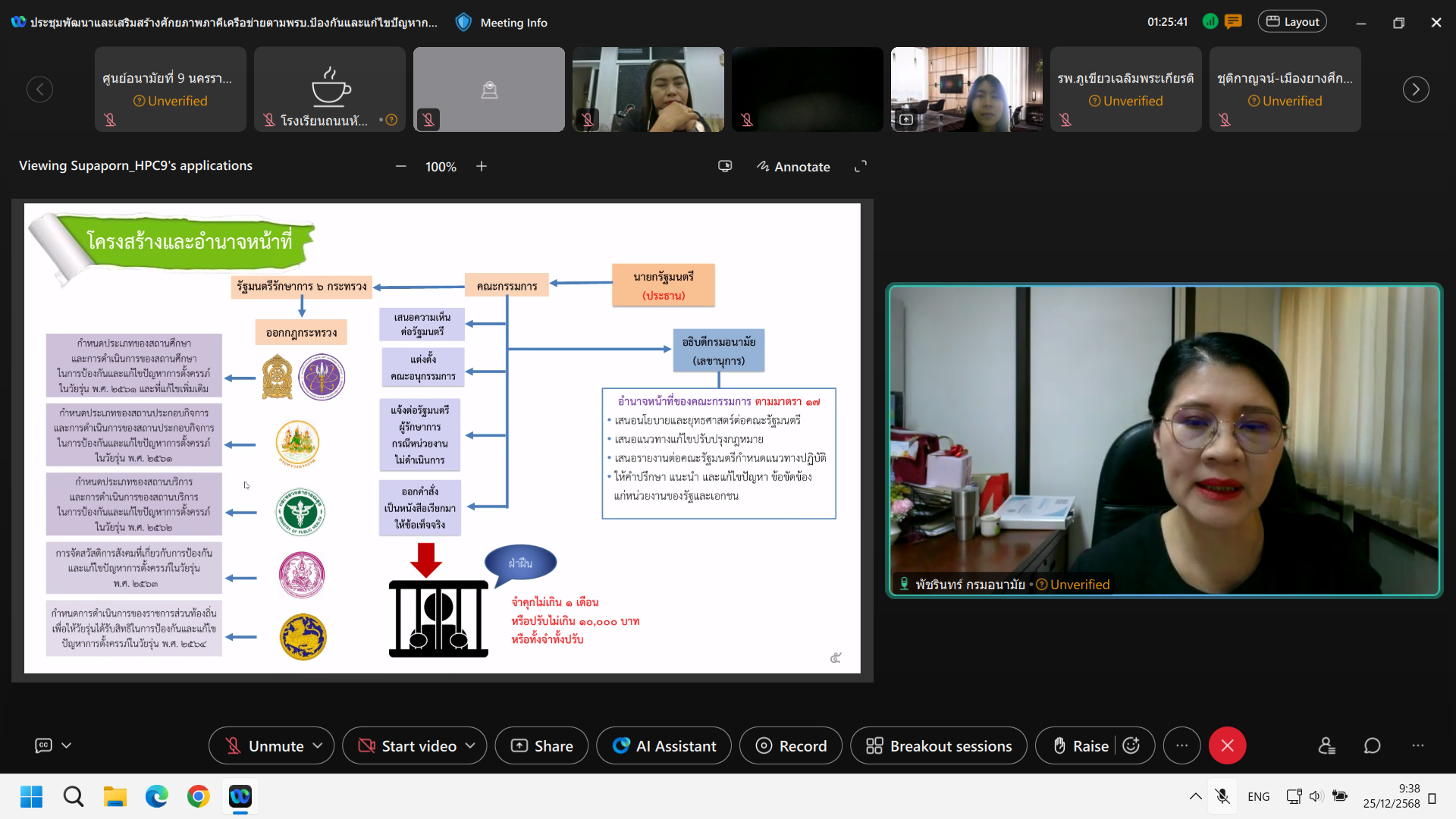Click the zoom in plus icon
The height and width of the screenshot is (819, 1456).
click(482, 166)
